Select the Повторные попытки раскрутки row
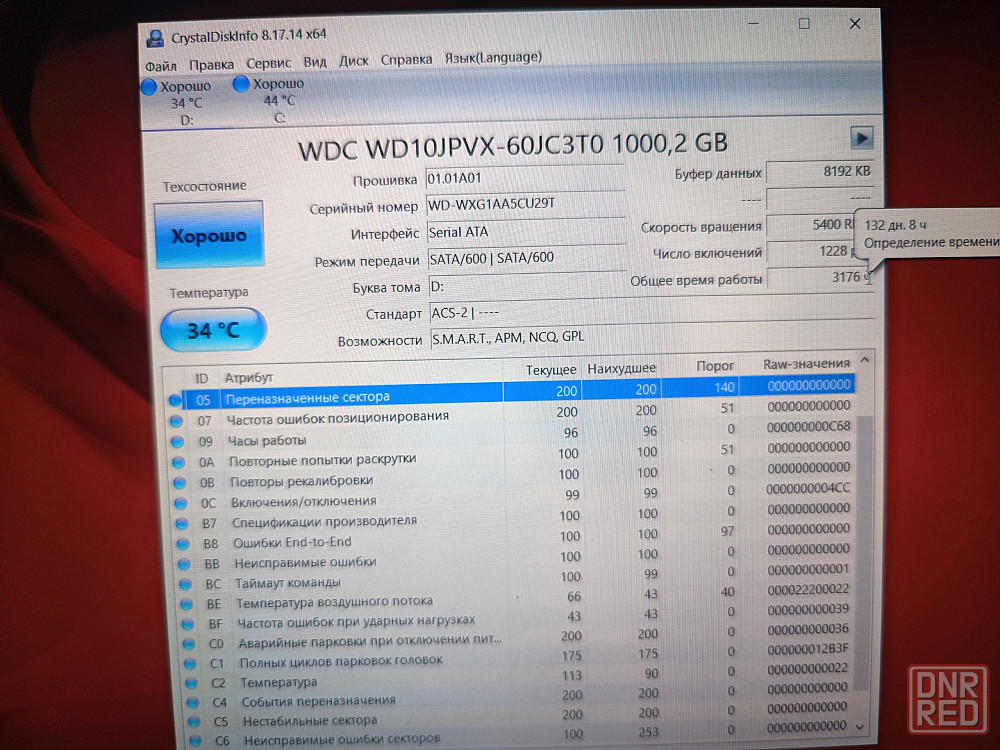Screen dimensions: 1000x750 pyautogui.click(x=511, y=455)
